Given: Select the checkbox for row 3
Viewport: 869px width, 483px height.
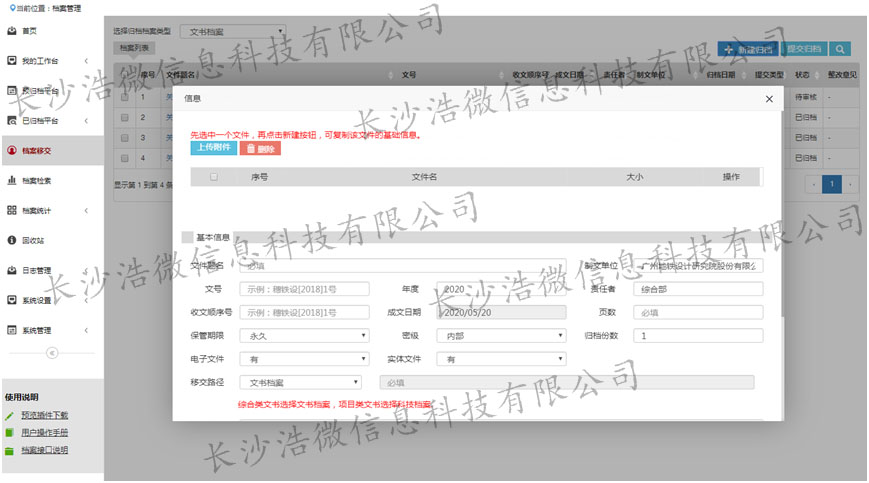Looking at the screenshot, I should [x=124, y=138].
